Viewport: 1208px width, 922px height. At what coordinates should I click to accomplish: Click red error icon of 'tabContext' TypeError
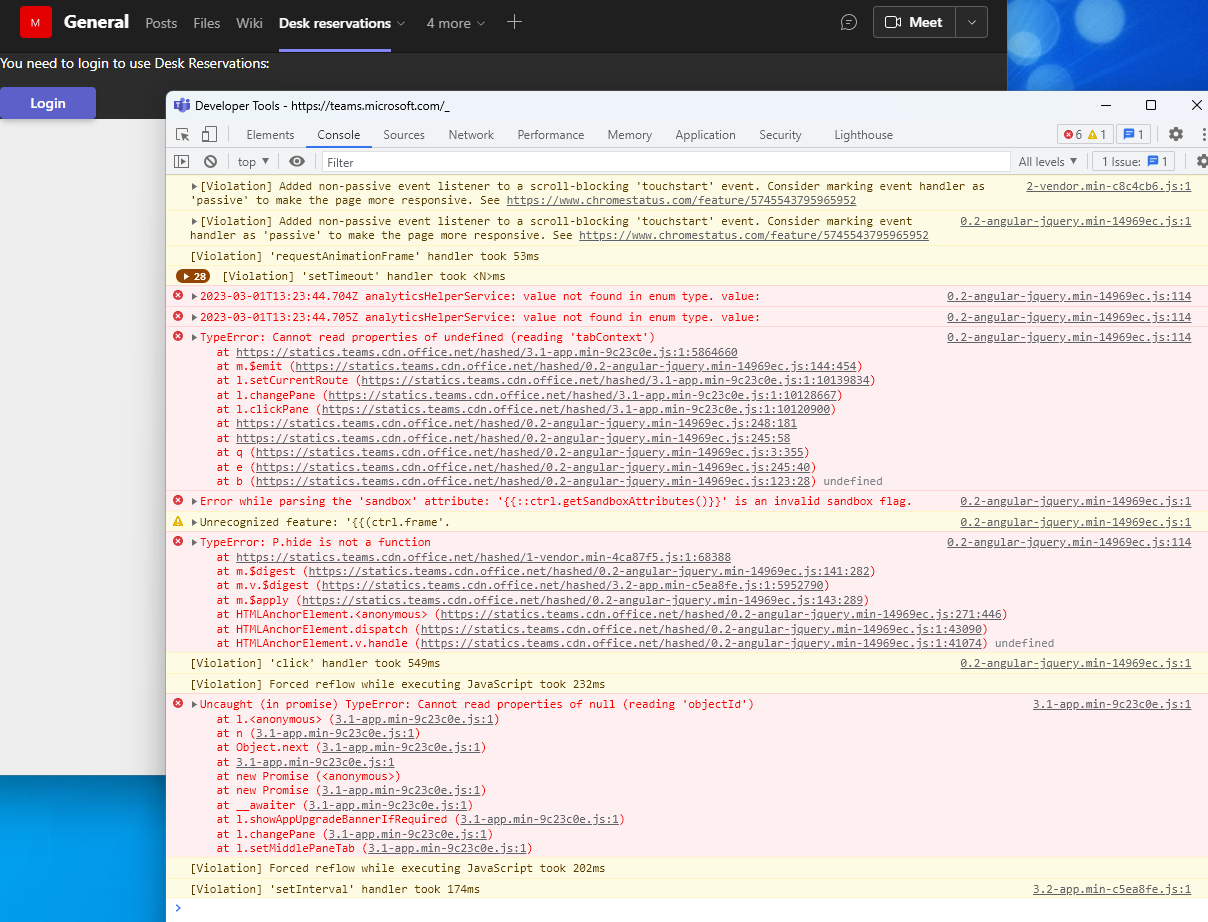tap(178, 337)
